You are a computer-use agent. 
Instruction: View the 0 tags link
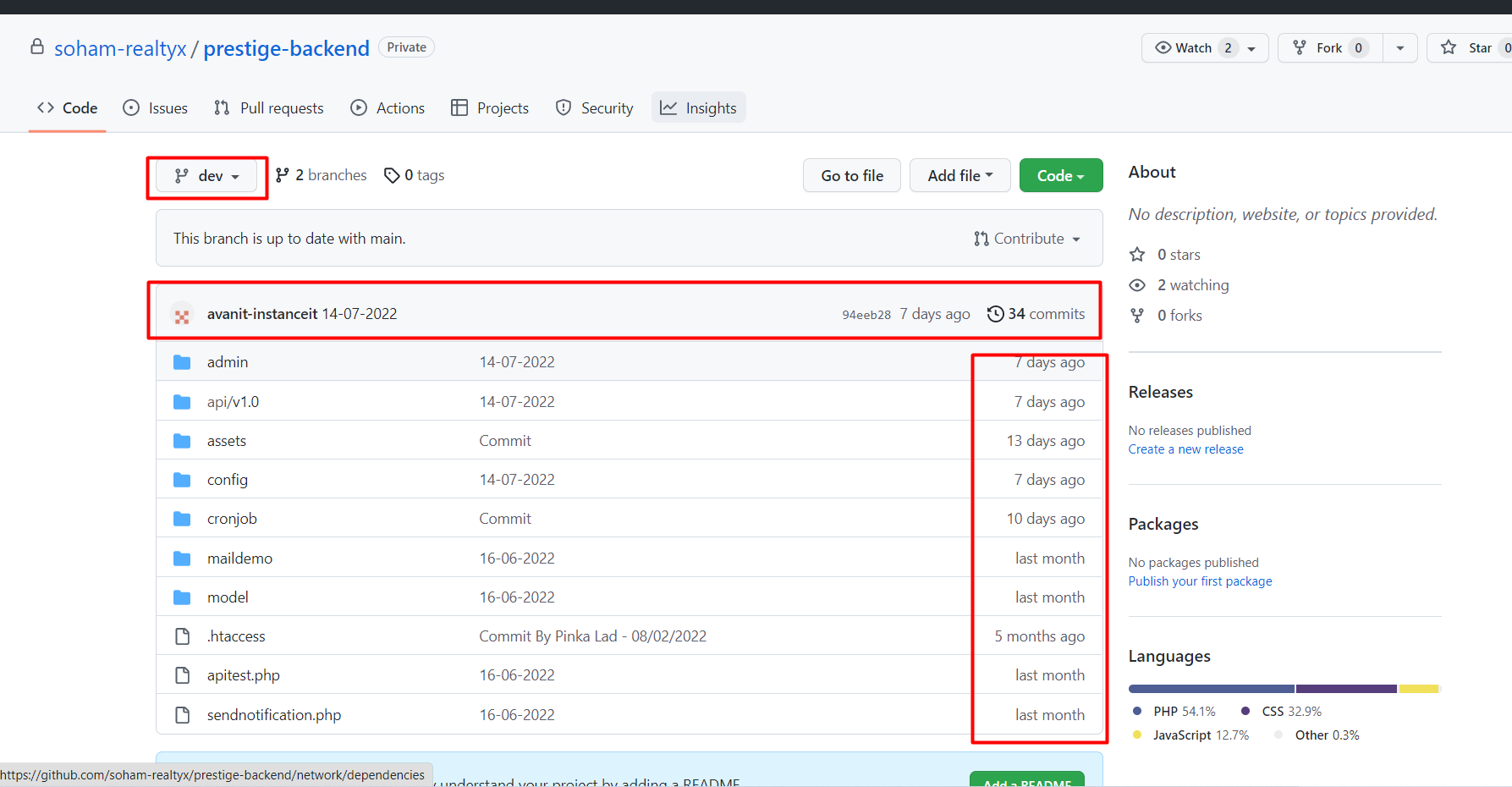pos(415,175)
